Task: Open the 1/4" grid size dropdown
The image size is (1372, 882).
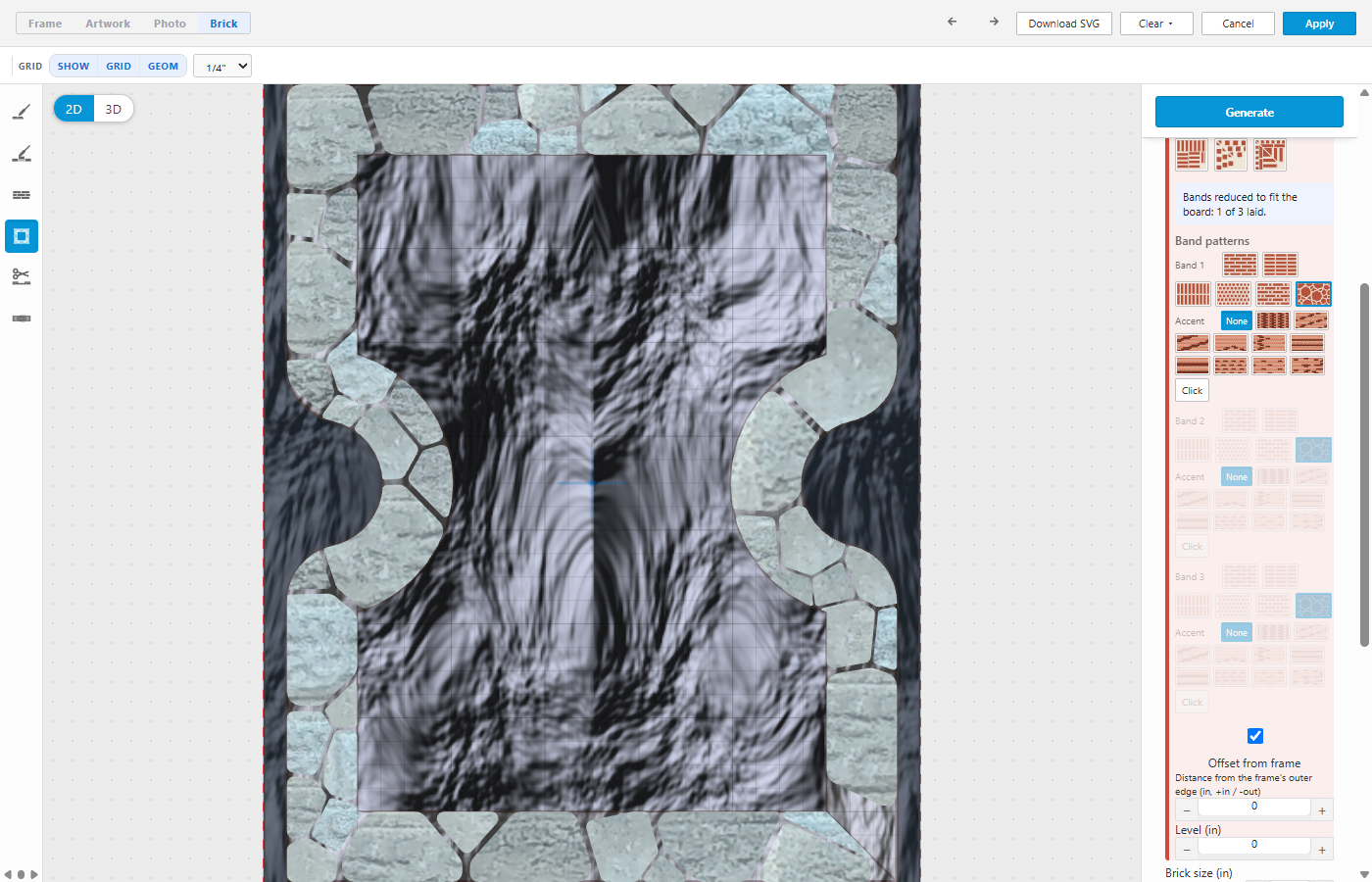Action: [x=222, y=66]
